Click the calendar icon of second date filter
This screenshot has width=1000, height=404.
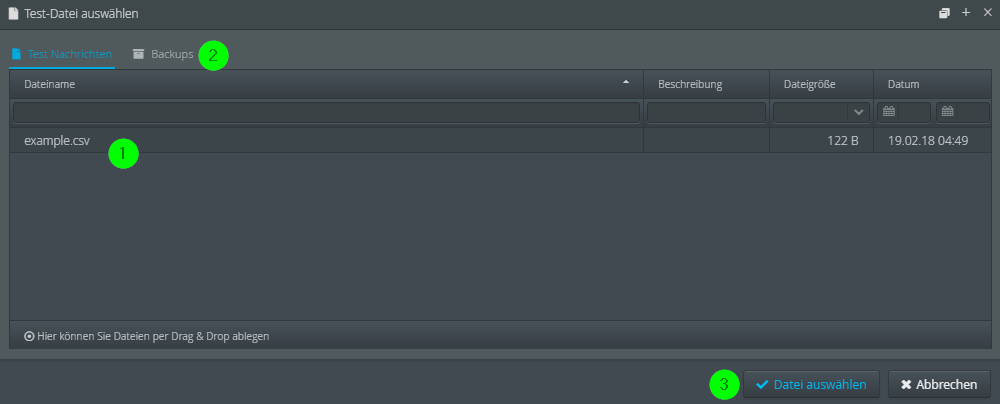click(x=948, y=112)
